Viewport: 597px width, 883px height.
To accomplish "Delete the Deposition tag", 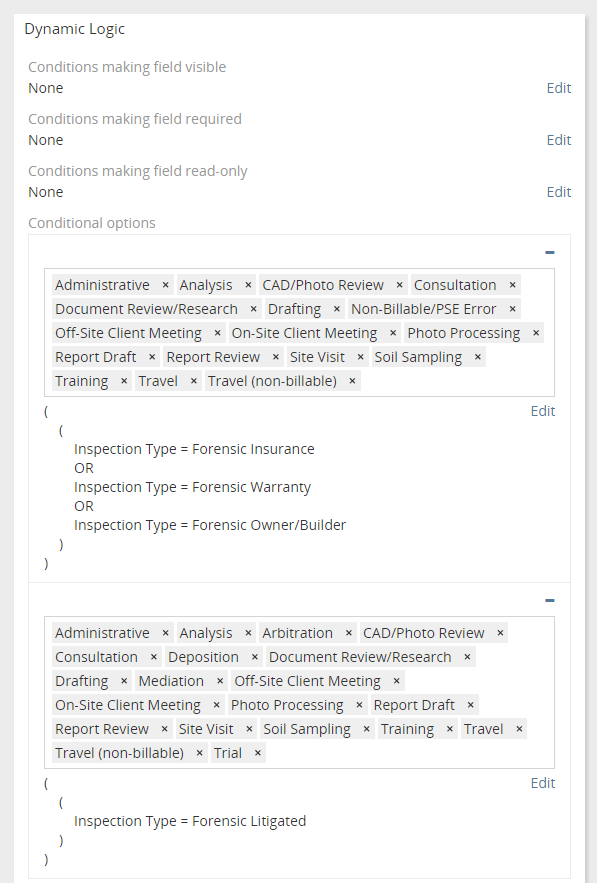I will (255, 657).
